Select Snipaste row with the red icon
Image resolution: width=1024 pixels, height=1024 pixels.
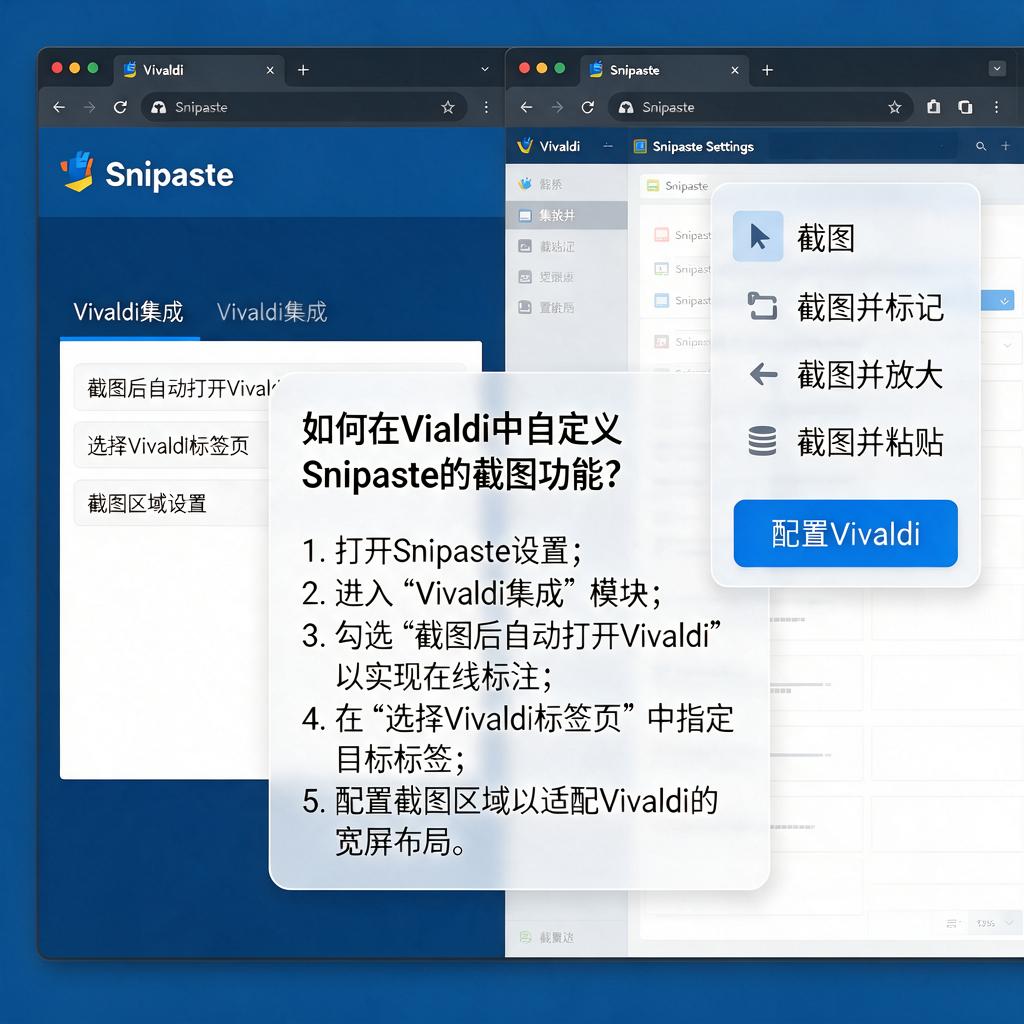coord(682,235)
